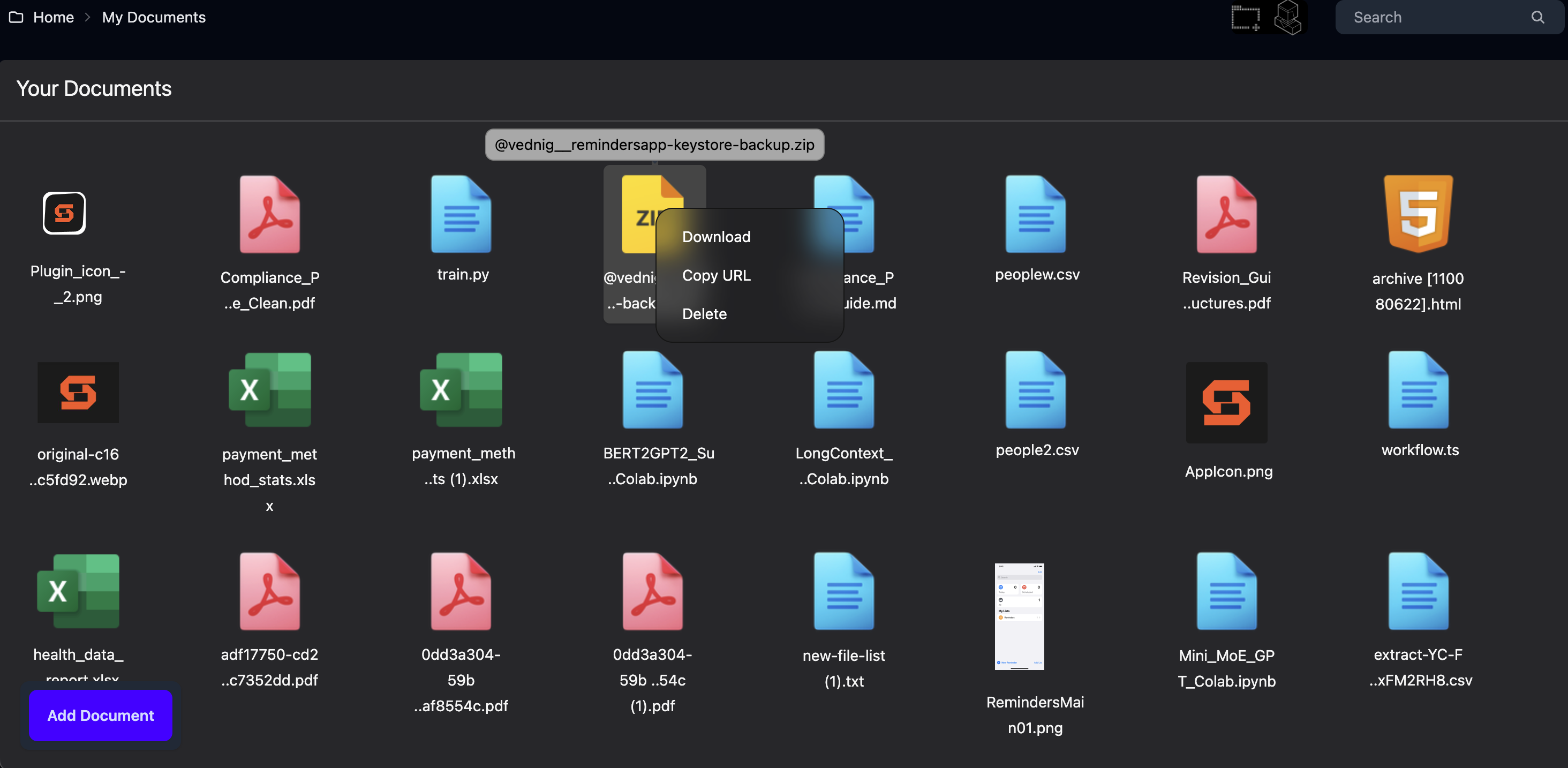Screen dimensions: 1568x768
Task: Select Delete in the context menu
Action: click(x=704, y=314)
